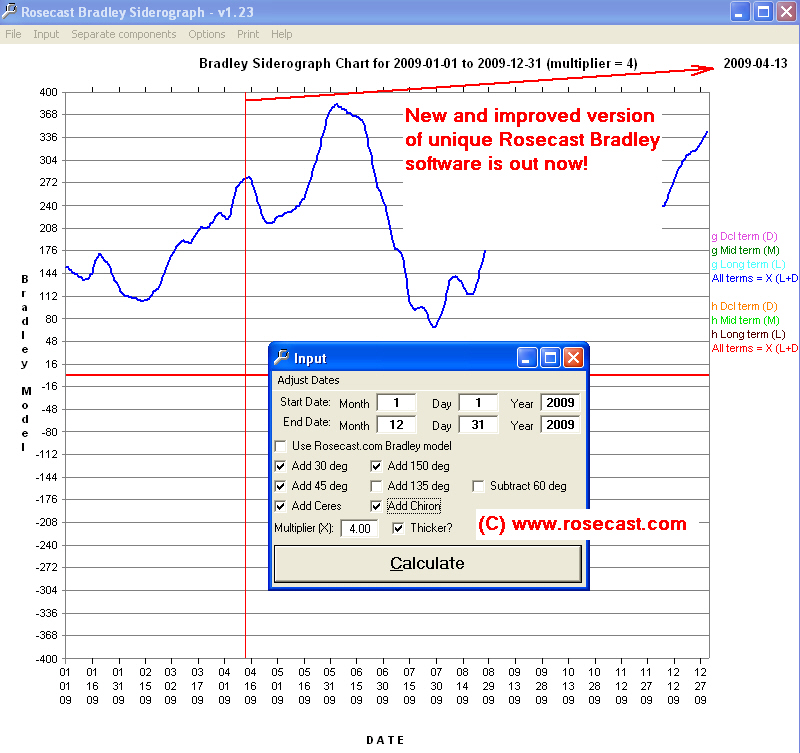Click the 2009-04-13 date label

tap(755, 63)
